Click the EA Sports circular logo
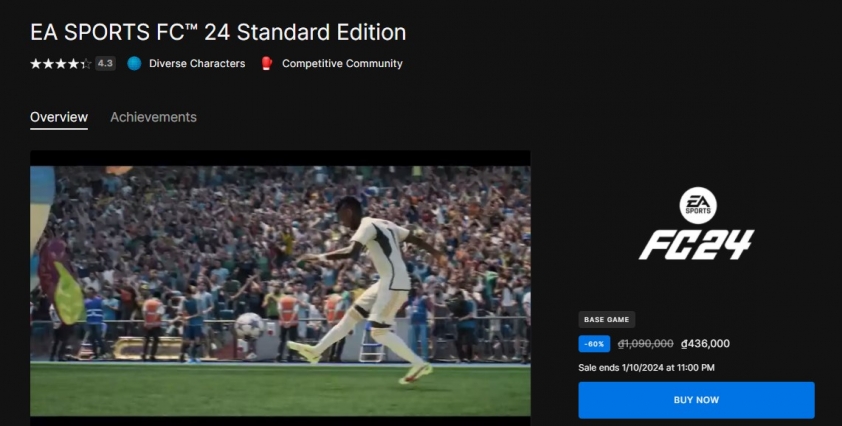The image size is (842, 426). coord(698,205)
